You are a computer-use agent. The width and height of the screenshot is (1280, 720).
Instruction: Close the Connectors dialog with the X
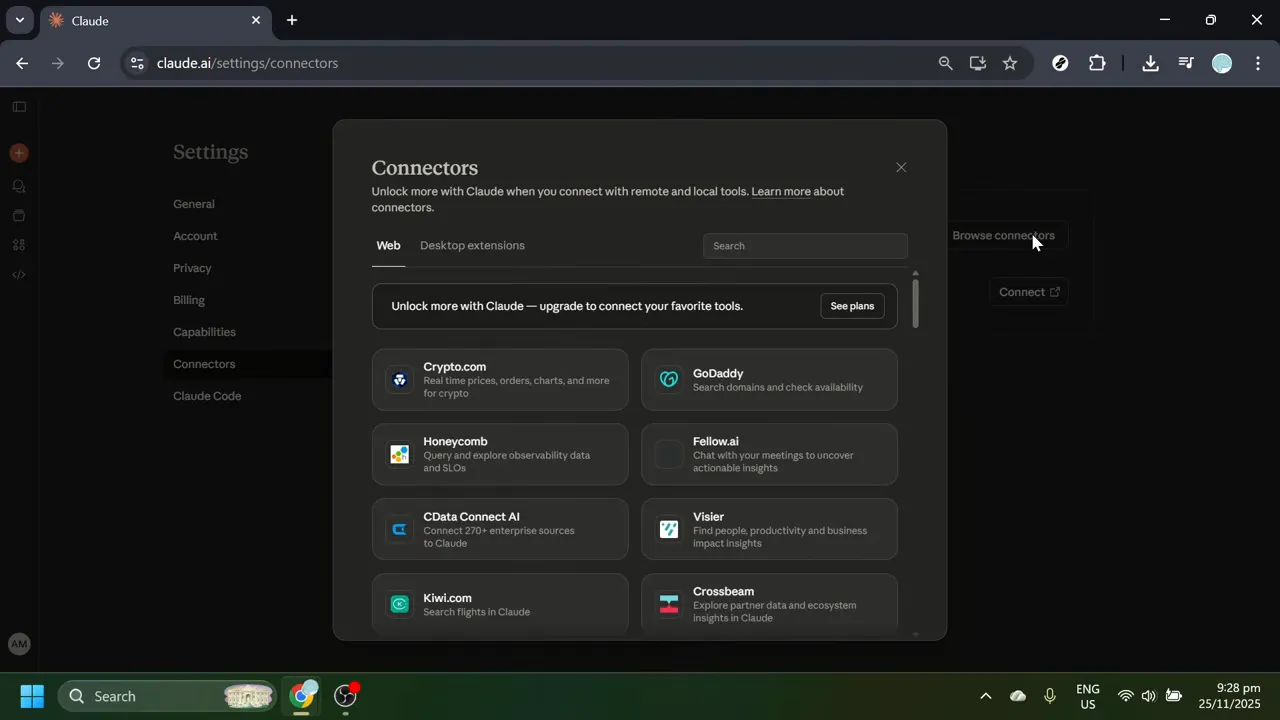(901, 167)
